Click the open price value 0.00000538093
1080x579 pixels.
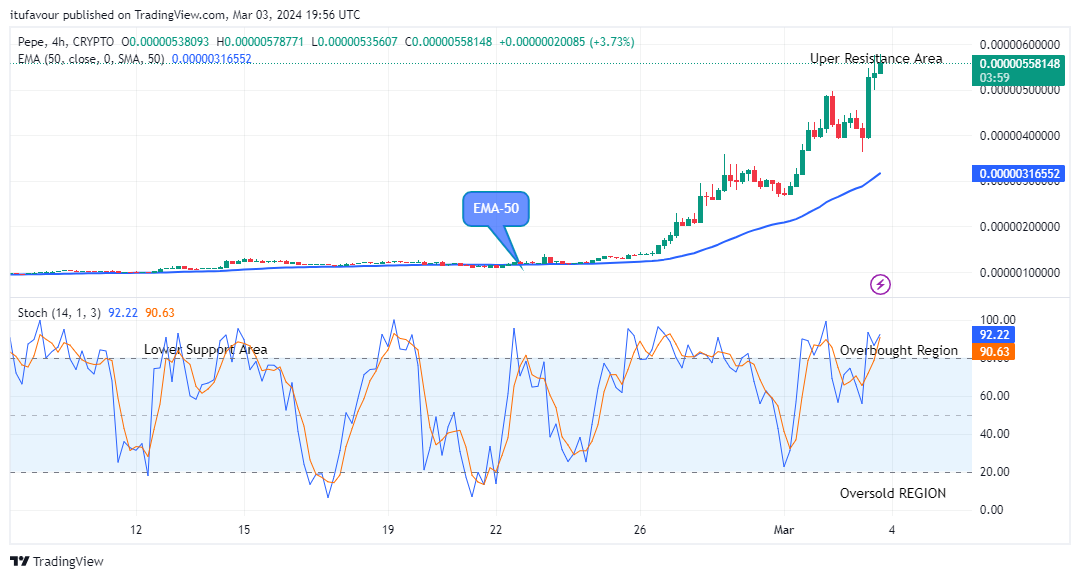click(x=169, y=42)
